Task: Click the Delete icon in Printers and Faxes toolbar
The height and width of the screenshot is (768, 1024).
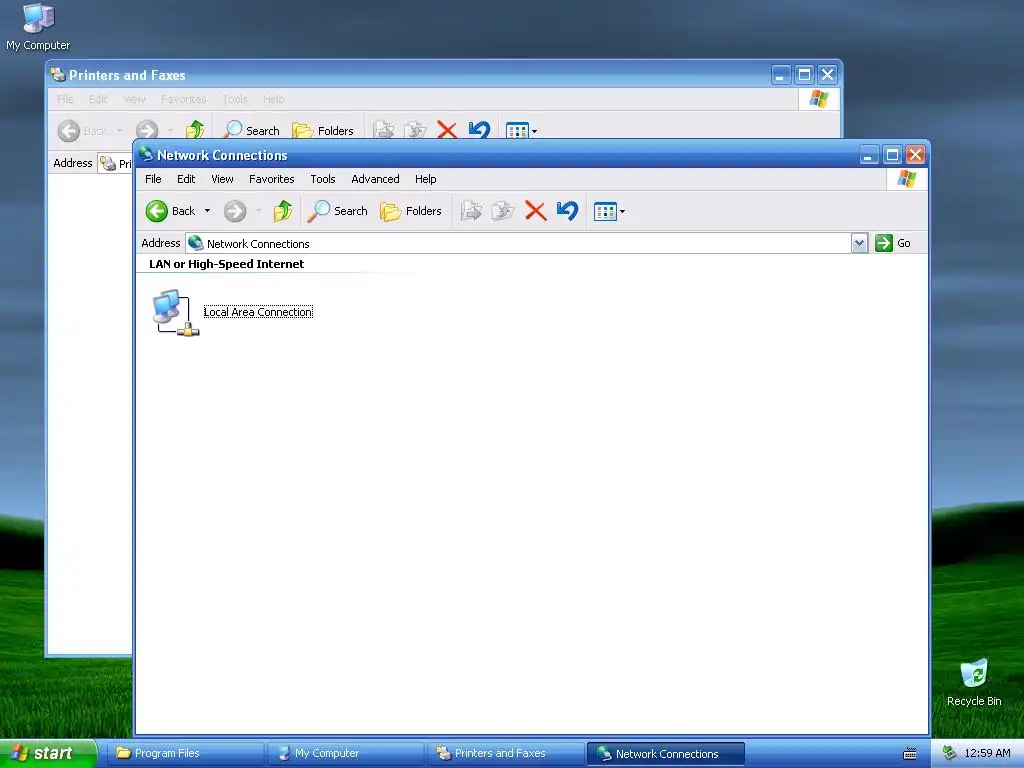Action: coord(447,130)
